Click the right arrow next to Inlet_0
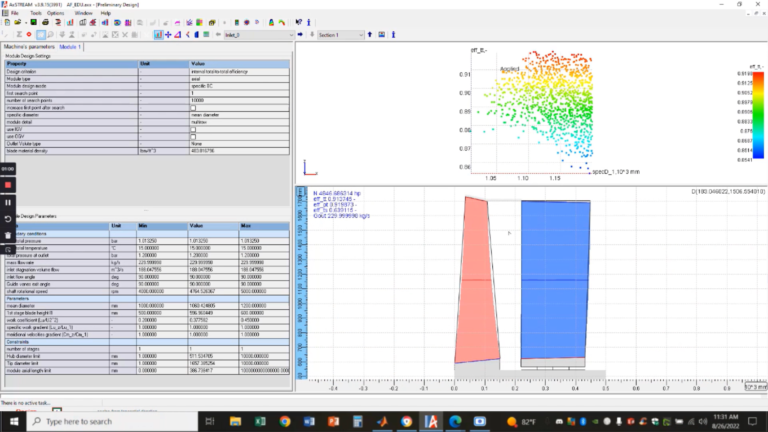Screen dimensions: 768x432 pyautogui.click(x=300, y=35)
